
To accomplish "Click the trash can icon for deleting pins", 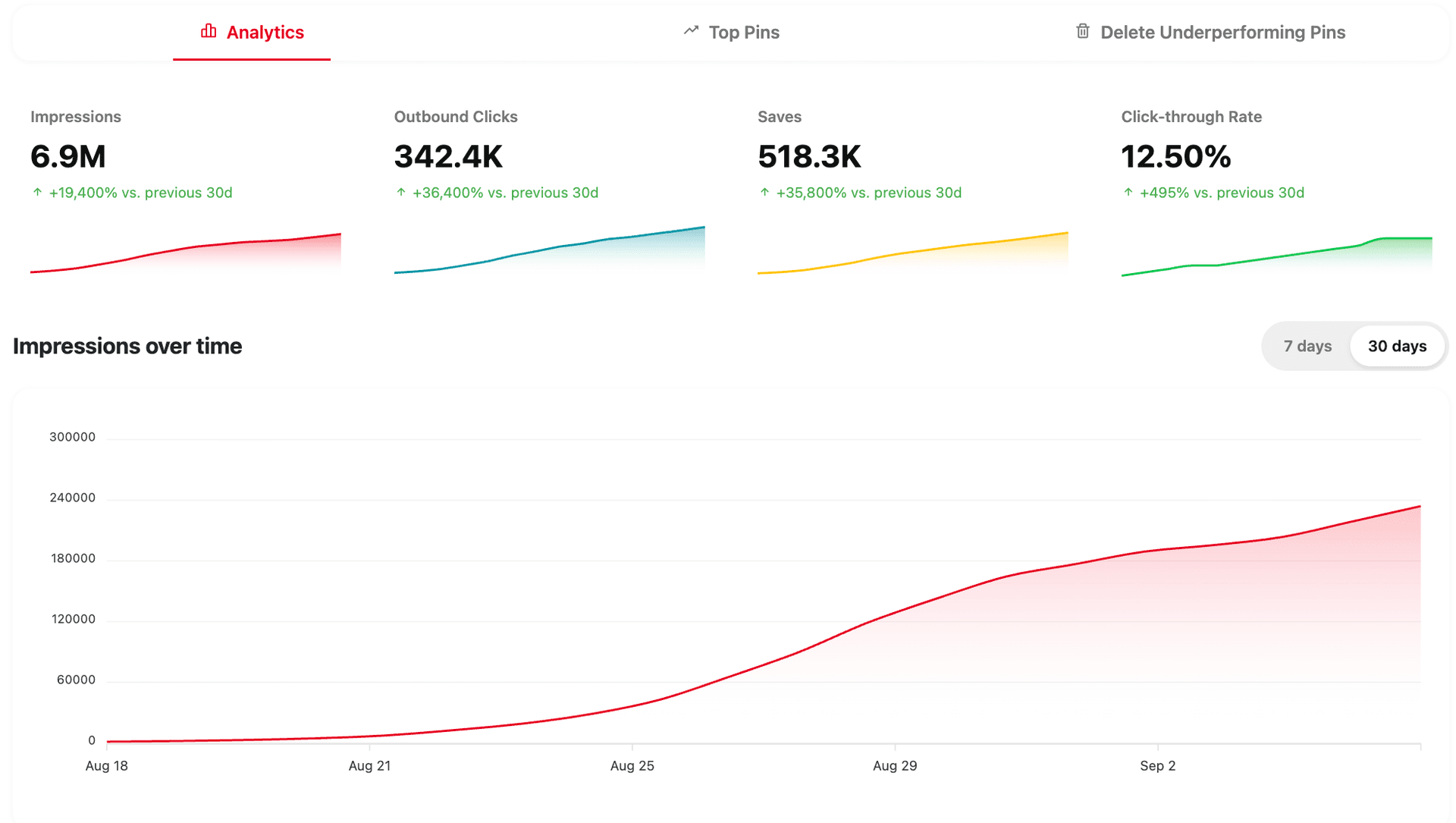I will pyautogui.click(x=1083, y=31).
